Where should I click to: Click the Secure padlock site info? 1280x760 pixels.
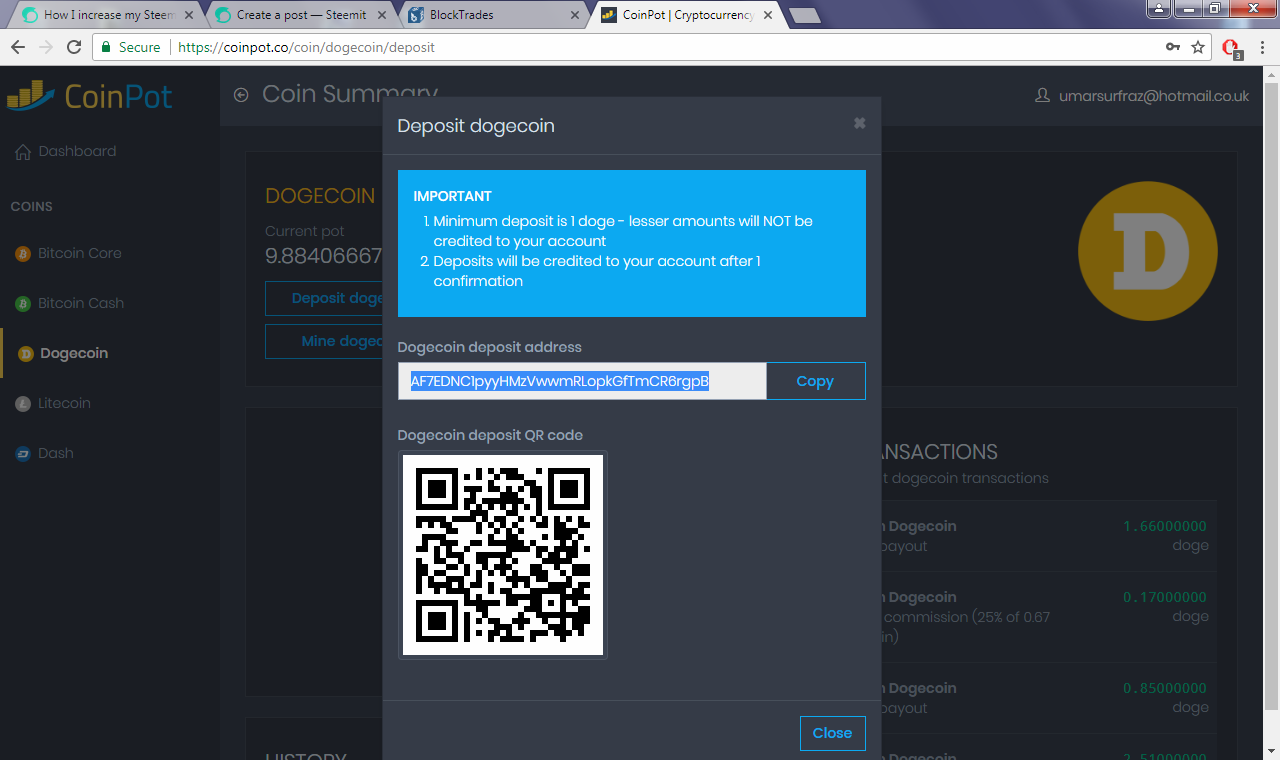131,47
